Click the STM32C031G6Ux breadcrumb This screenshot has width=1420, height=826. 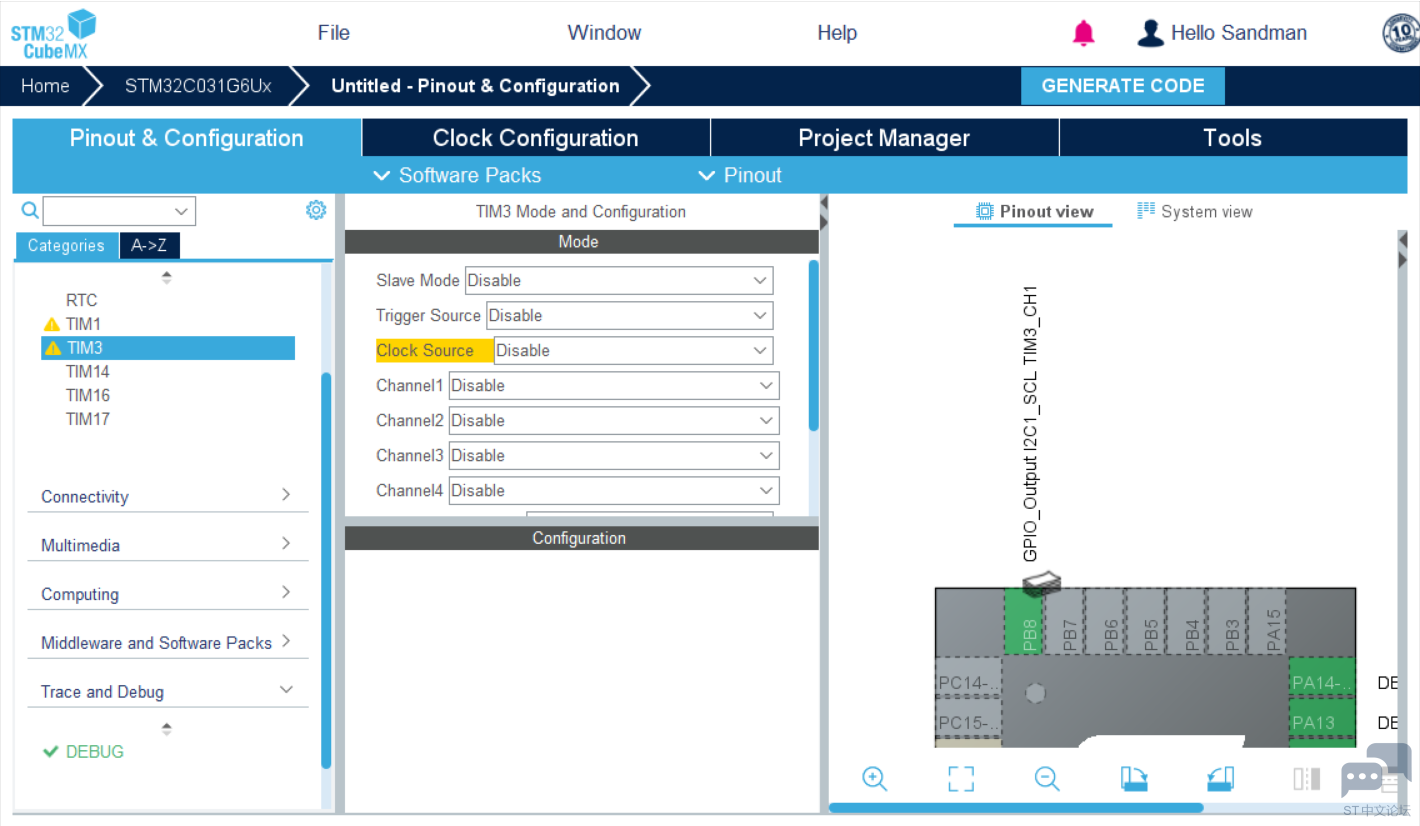pyautogui.click(x=198, y=86)
